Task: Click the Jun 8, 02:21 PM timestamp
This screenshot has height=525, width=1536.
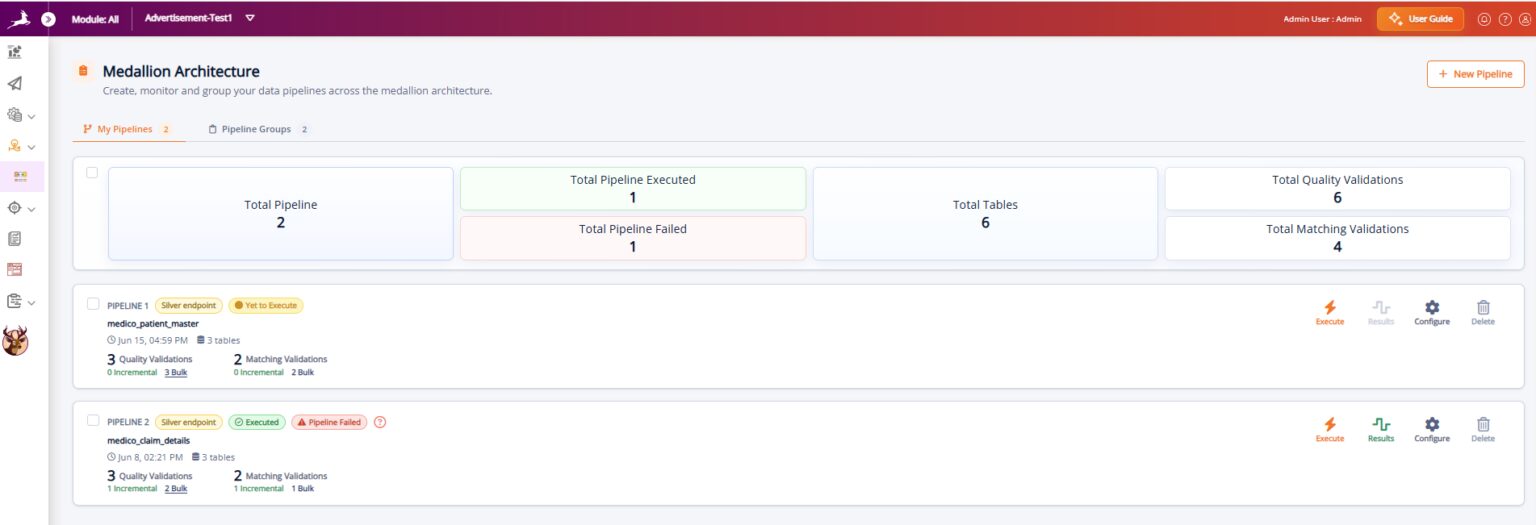Action: coord(144,457)
